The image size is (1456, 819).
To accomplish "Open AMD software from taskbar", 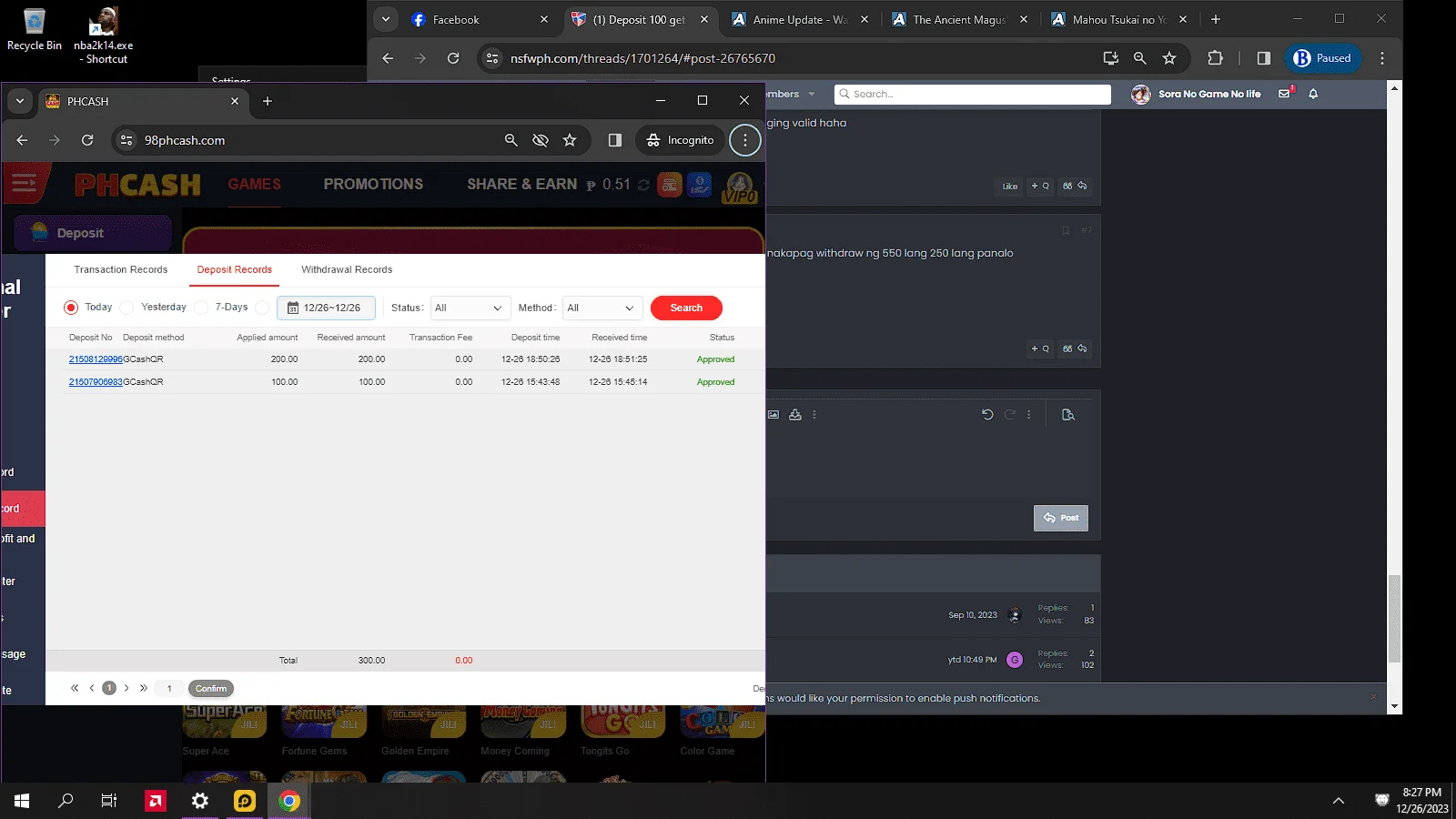I will (x=156, y=801).
